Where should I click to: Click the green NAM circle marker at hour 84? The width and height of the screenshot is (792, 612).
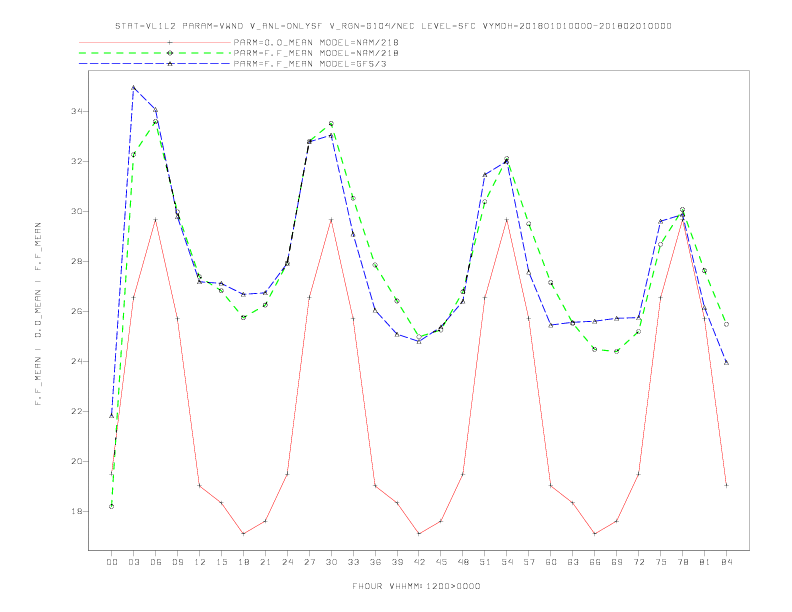click(x=726, y=324)
